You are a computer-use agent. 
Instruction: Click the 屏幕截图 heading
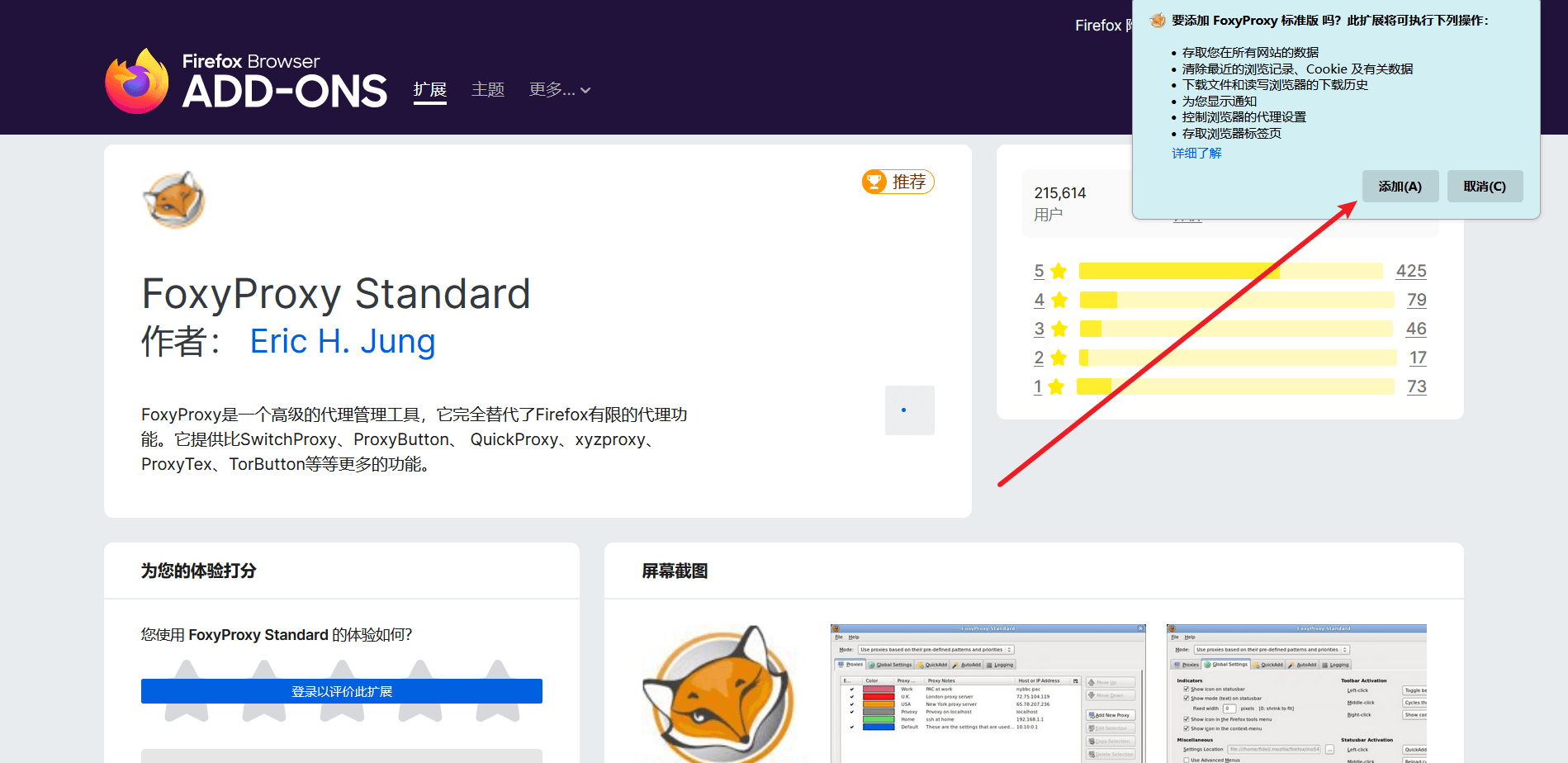click(675, 571)
